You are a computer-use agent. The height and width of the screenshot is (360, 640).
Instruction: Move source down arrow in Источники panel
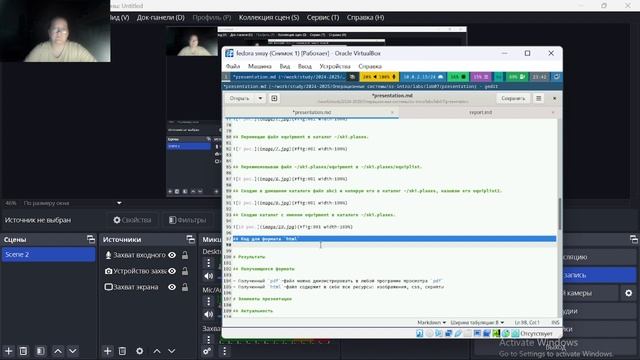[171, 351]
